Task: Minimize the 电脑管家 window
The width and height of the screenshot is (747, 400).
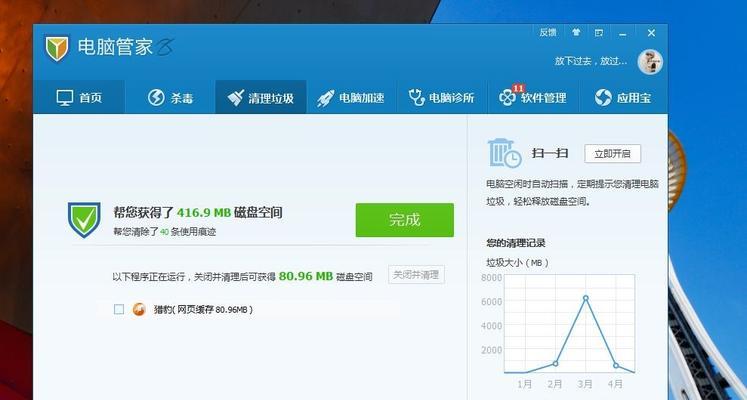Action: pos(623,33)
